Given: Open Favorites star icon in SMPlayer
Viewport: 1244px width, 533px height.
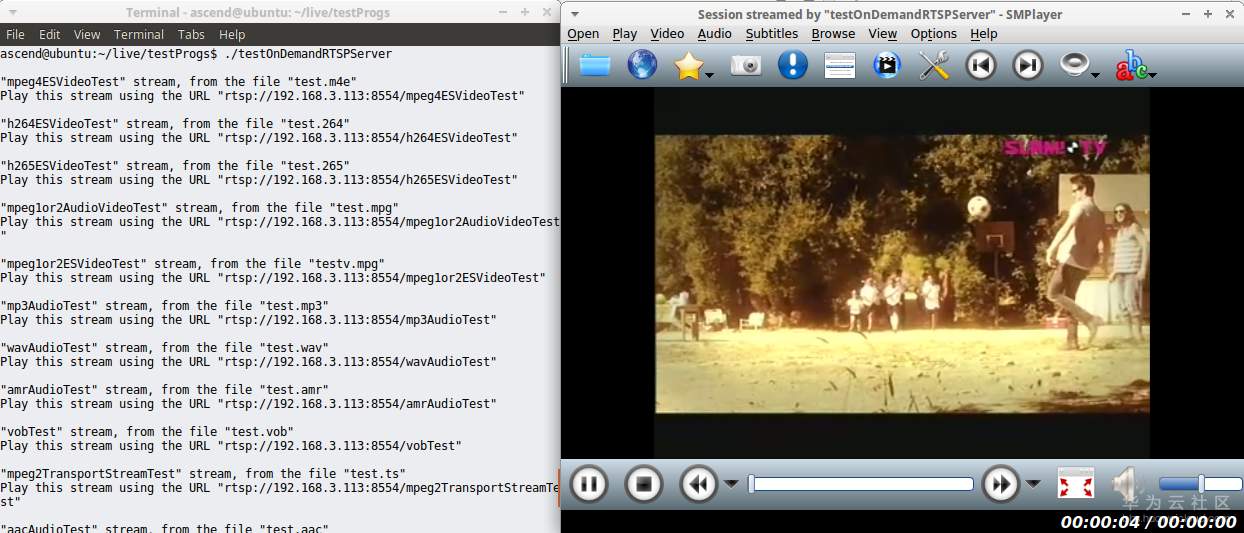Looking at the screenshot, I should click(x=689, y=65).
